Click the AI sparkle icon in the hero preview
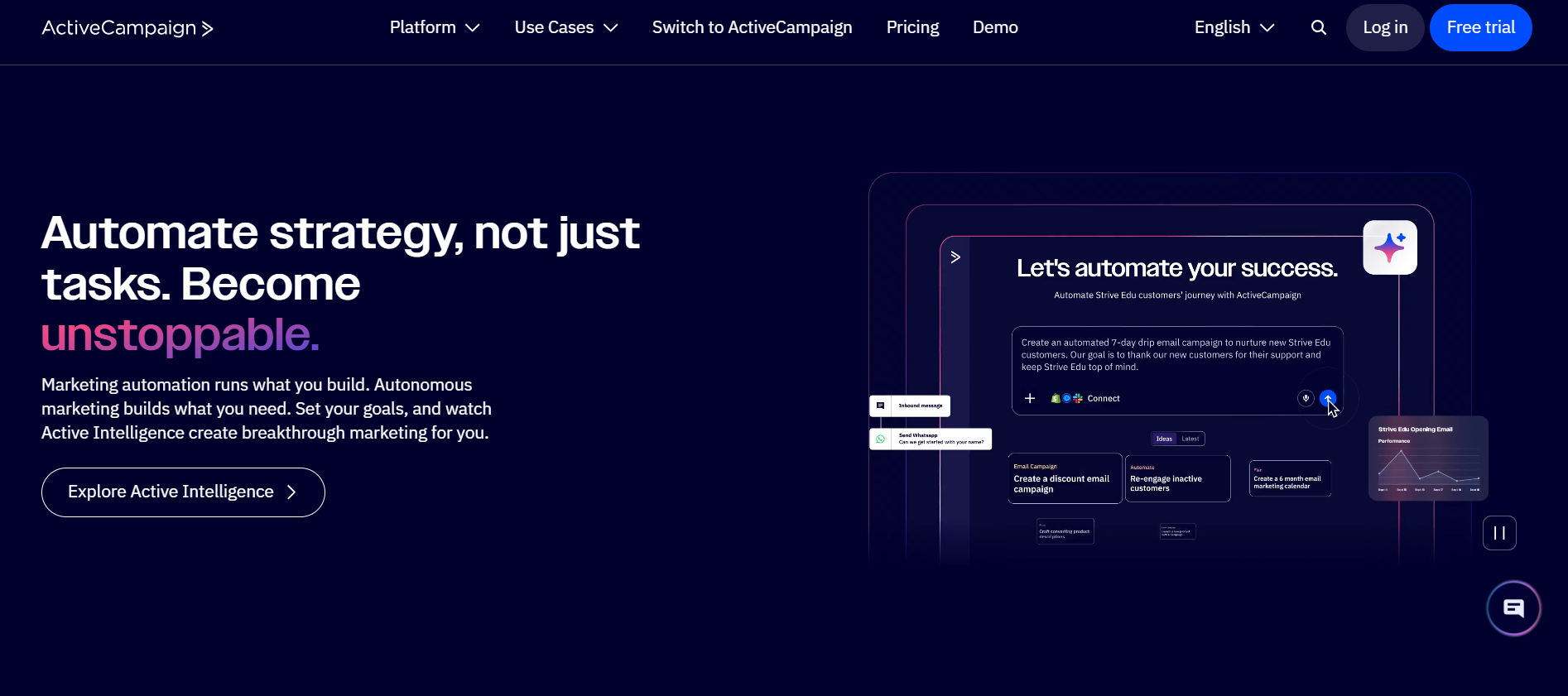 point(1390,247)
